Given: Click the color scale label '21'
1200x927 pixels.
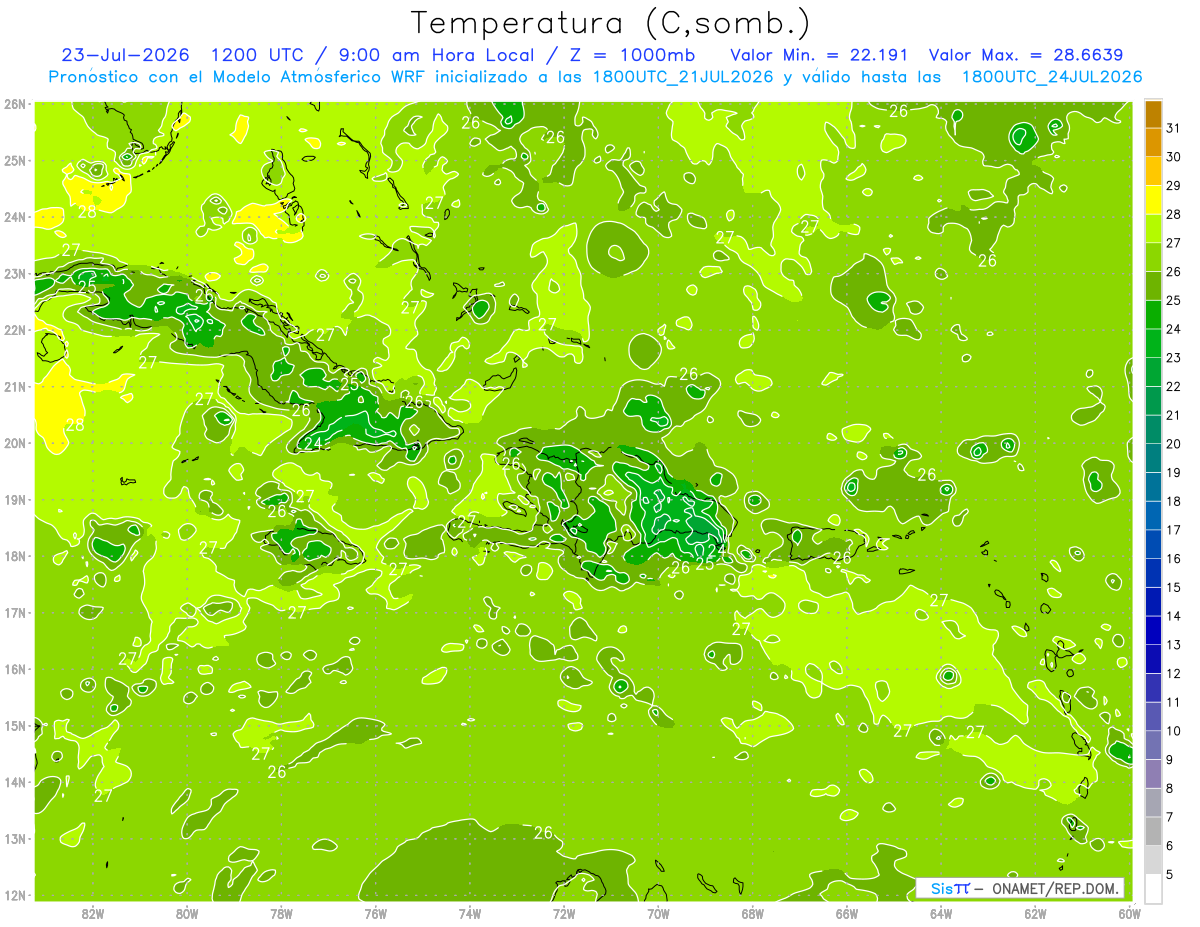Looking at the screenshot, I should tap(1174, 415).
